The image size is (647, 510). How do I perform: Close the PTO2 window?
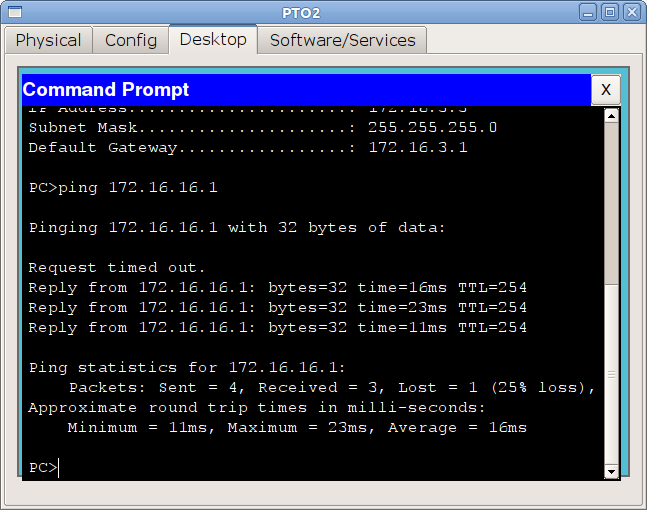(631, 12)
